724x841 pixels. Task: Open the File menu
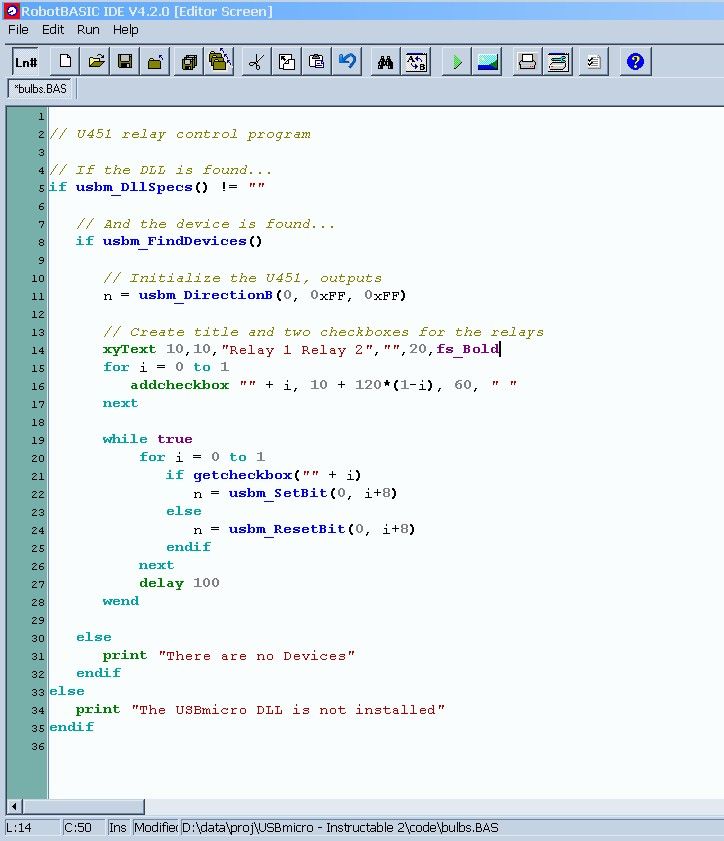click(18, 29)
